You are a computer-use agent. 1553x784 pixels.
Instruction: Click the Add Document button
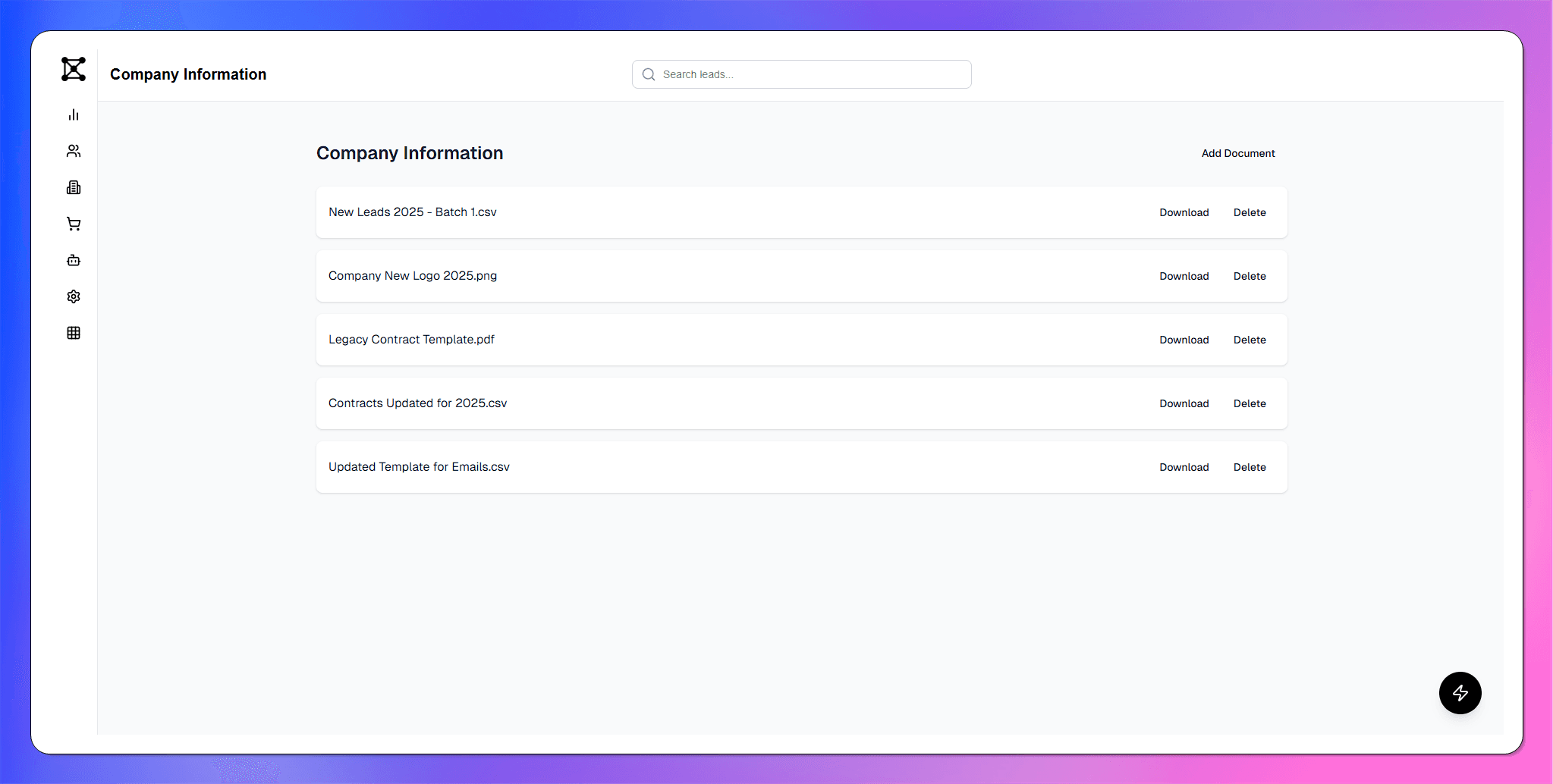[x=1237, y=153]
